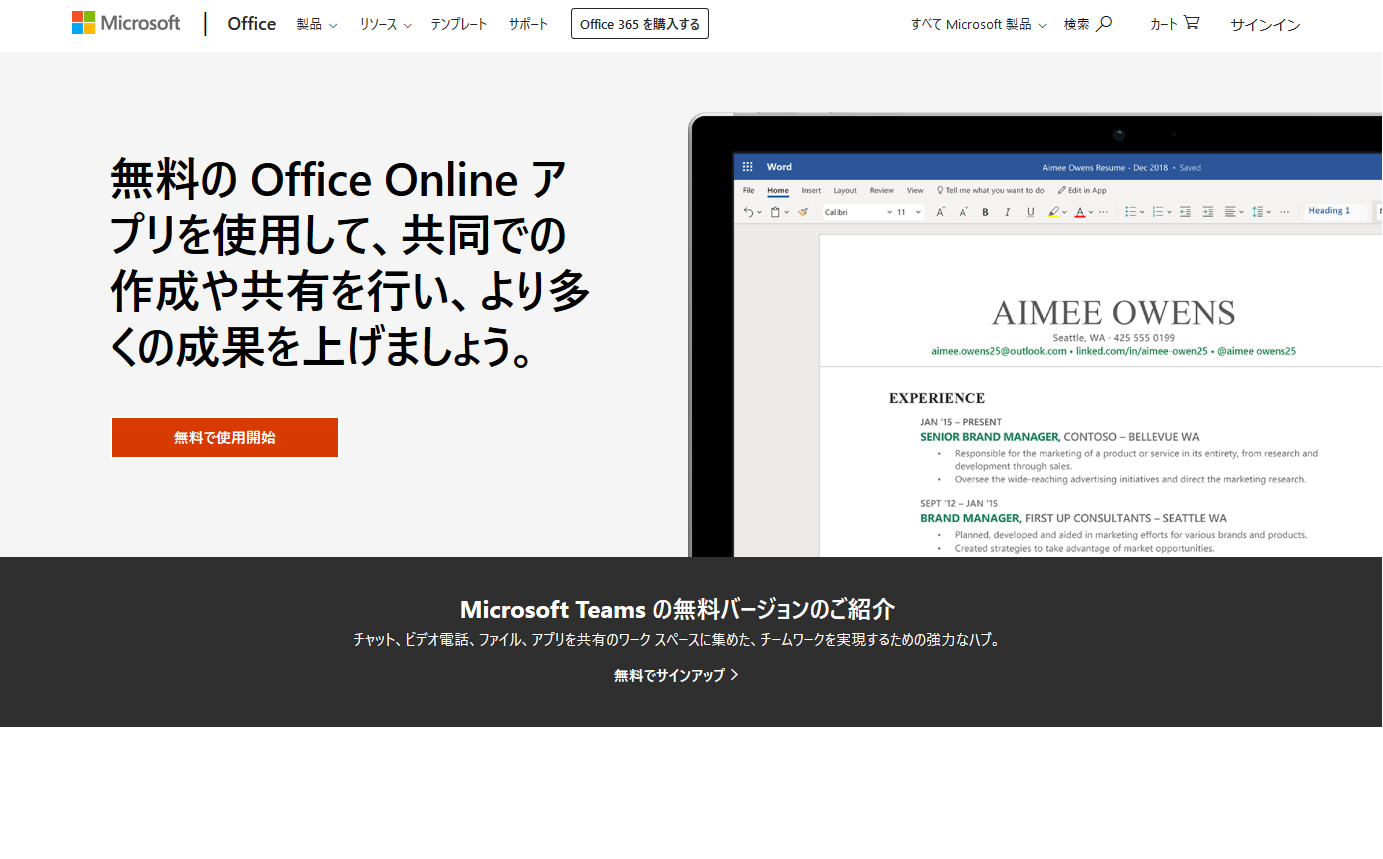Screen dimensions: 1383x859
Task: Expand the すべて Microsoft 製品 menu
Action: tap(978, 24)
